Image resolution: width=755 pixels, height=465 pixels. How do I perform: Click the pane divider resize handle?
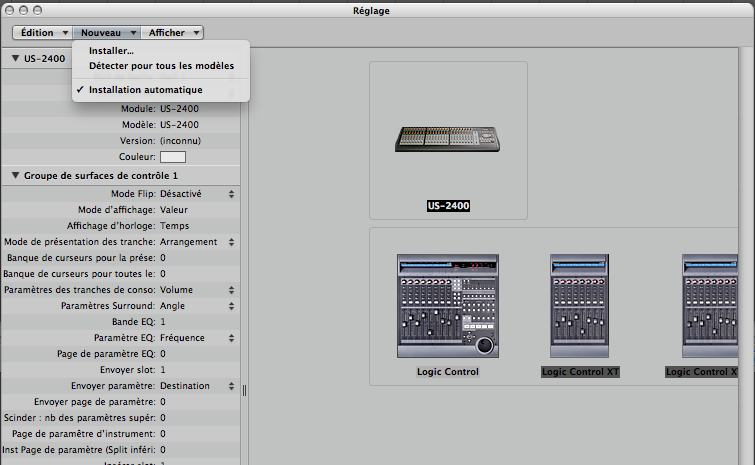point(245,390)
